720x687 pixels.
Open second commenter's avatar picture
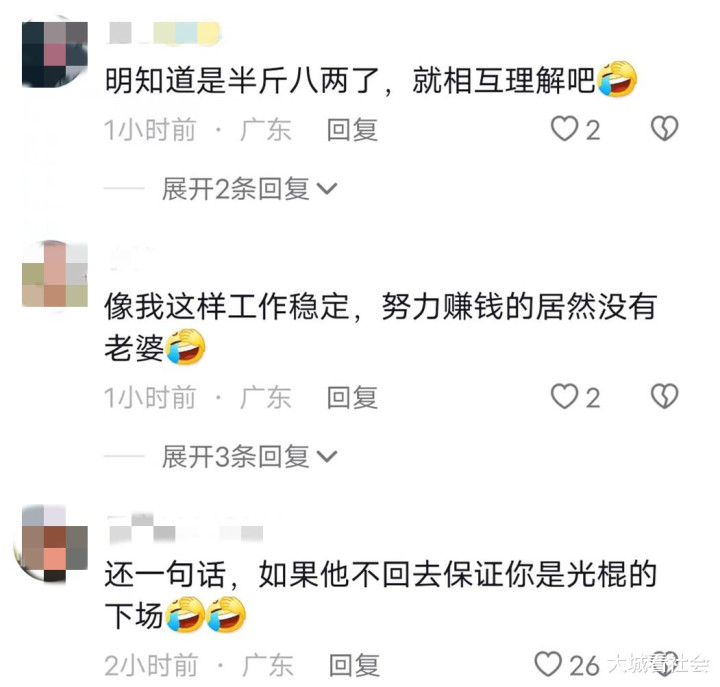point(55,274)
